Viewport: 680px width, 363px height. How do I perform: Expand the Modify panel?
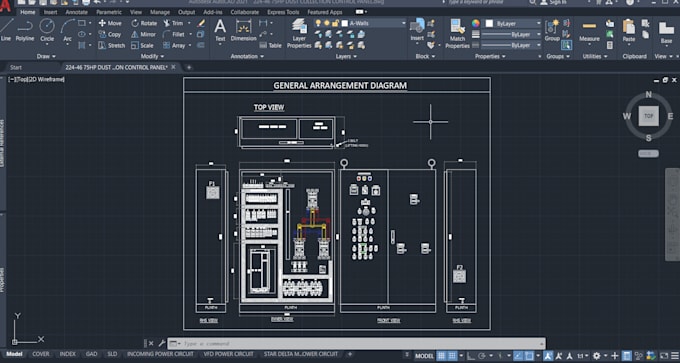tap(153, 56)
